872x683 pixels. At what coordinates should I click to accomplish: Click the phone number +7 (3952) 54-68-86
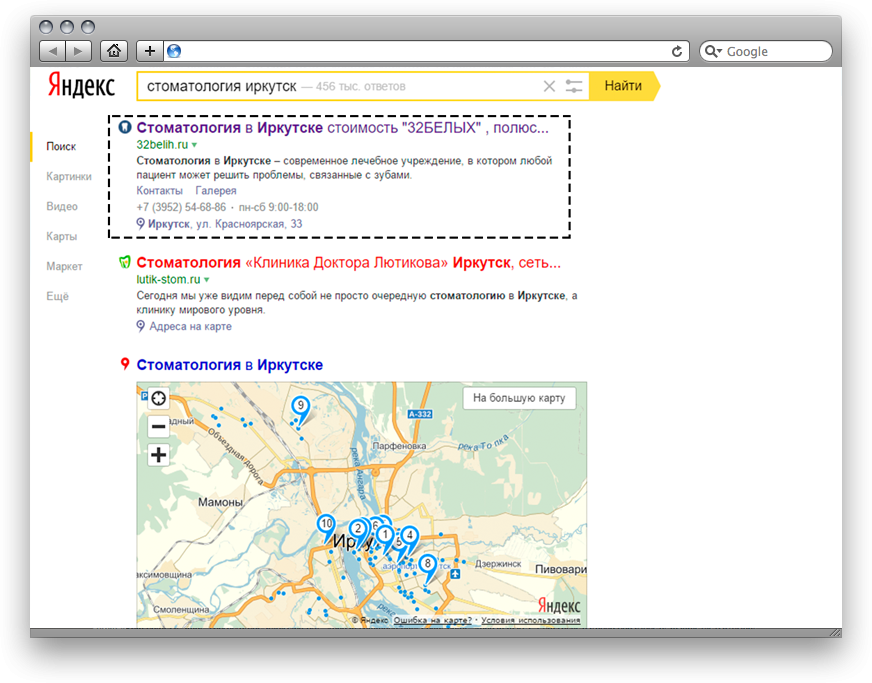coord(181,207)
